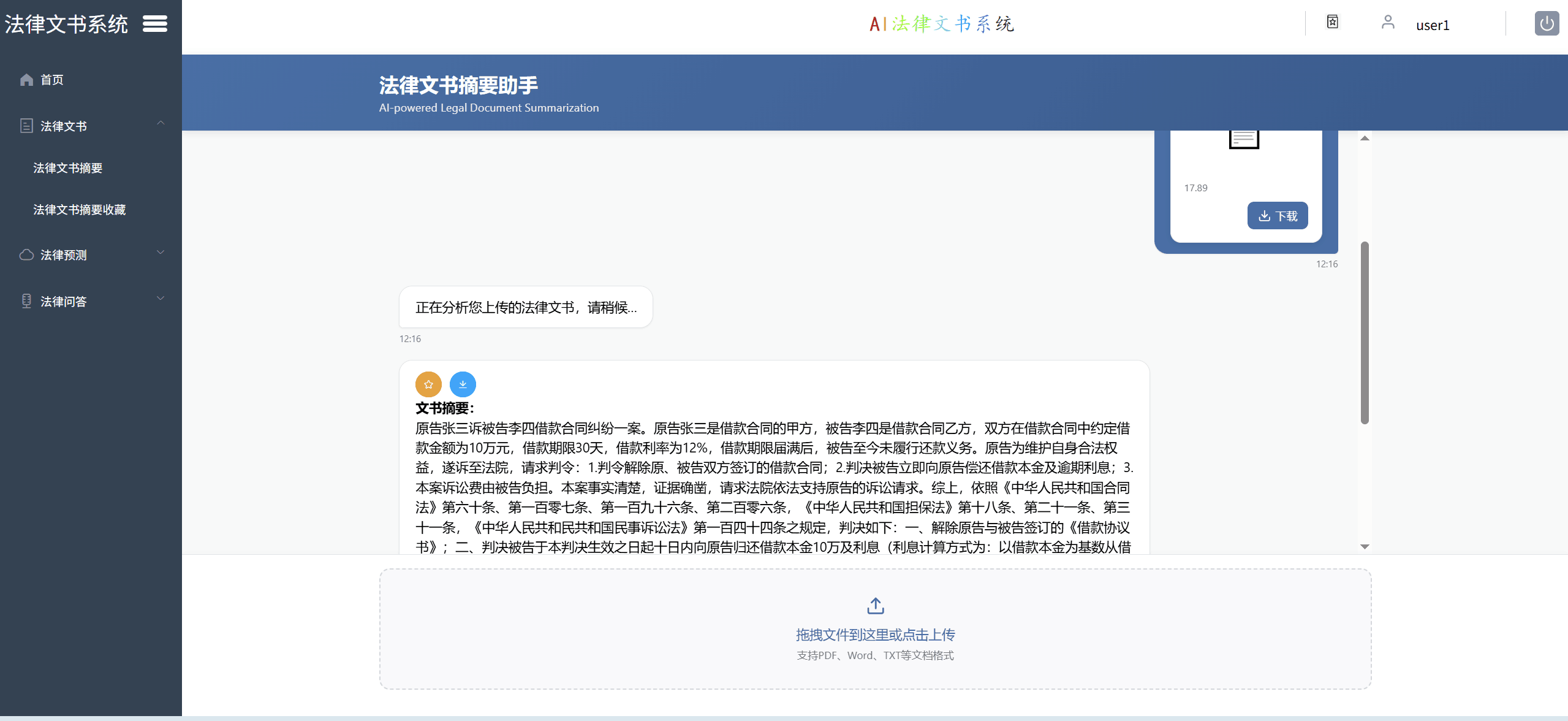1568x721 pixels.
Task: Toggle the hamburger sidebar menu
Action: [x=154, y=24]
